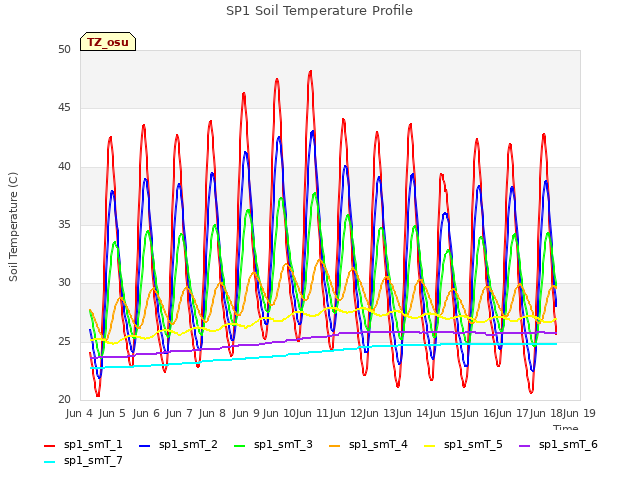Toggle the sp1_smT_4 legend entry
Screen dimensions: 640x480
(x=368, y=444)
